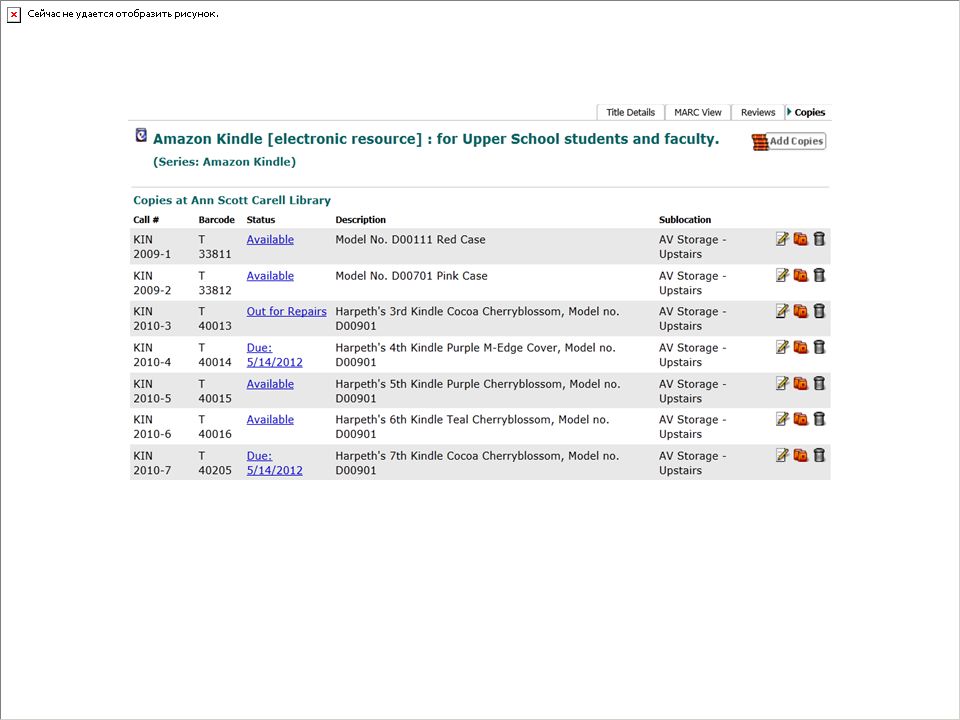The width and height of the screenshot is (960, 720).
Task: Duplicate the copy KIN 2010-3
Action: [x=800, y=310]
